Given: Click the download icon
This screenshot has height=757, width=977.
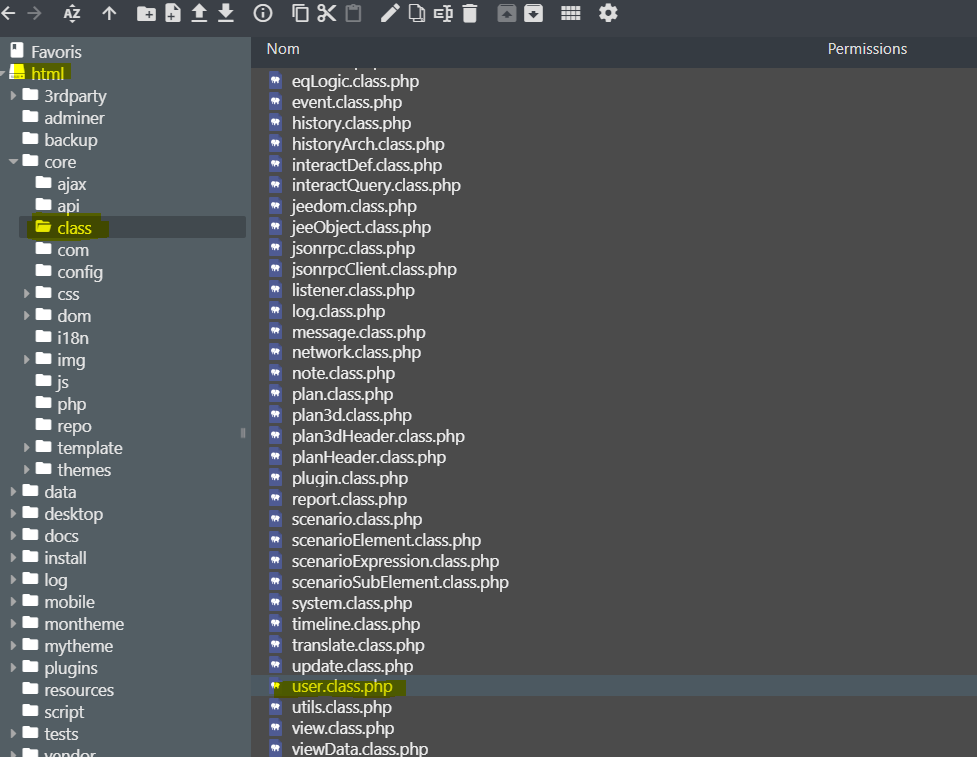Looking at the screenshot, I should click(226, 13).
